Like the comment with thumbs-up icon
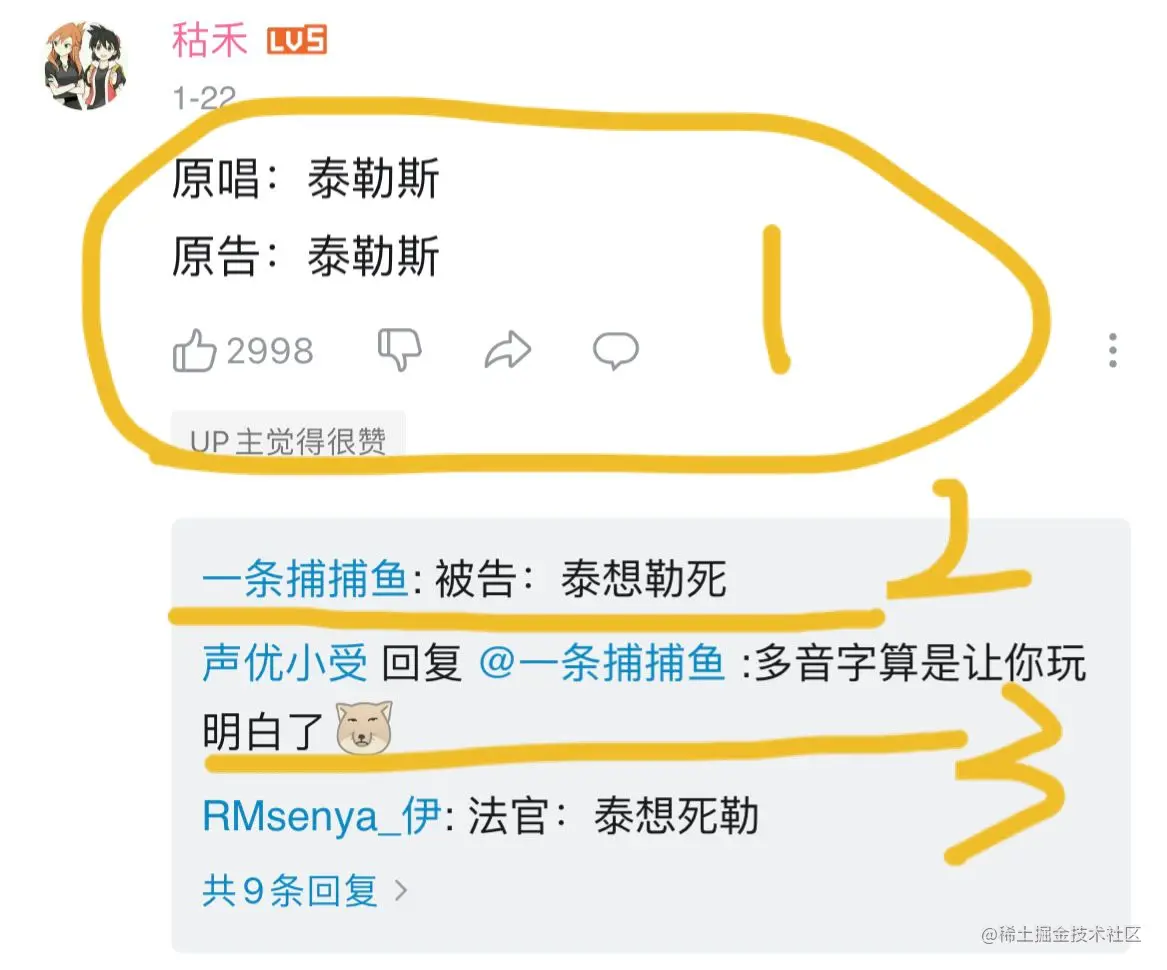 pos(194,351)
